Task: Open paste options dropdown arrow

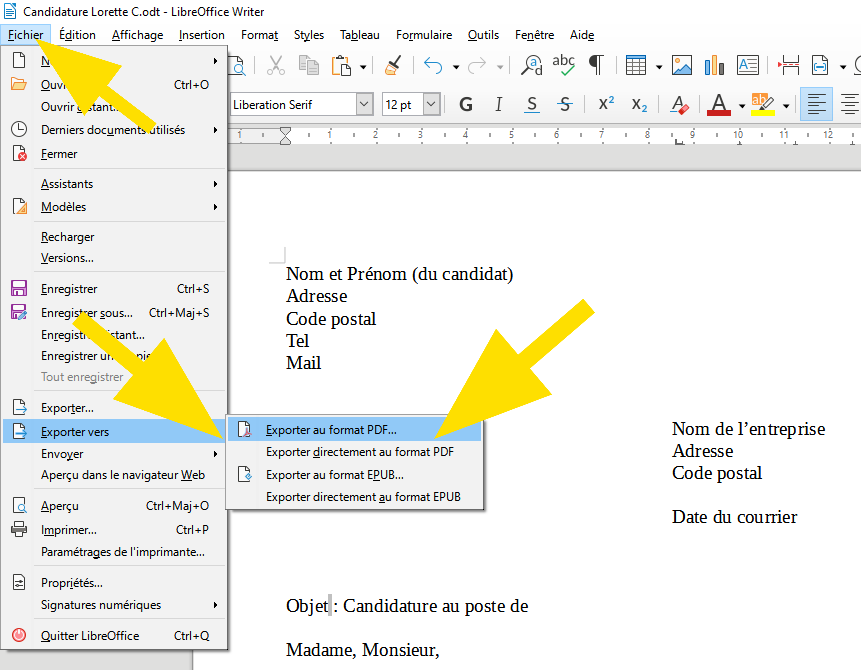Action: pos(363,67)
